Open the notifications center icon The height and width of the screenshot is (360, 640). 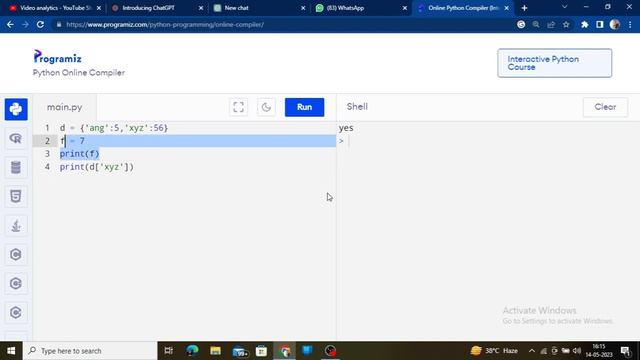coord(626,351)
